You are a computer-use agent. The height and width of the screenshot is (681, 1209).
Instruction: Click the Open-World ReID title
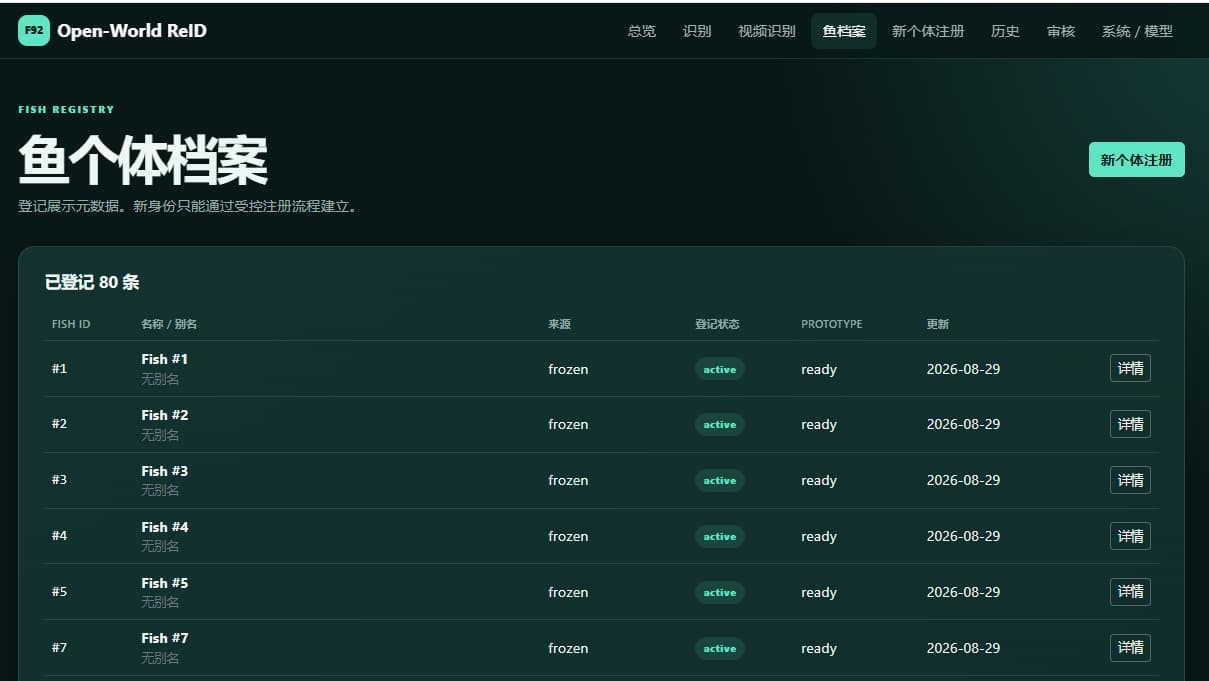click(132, 31)
